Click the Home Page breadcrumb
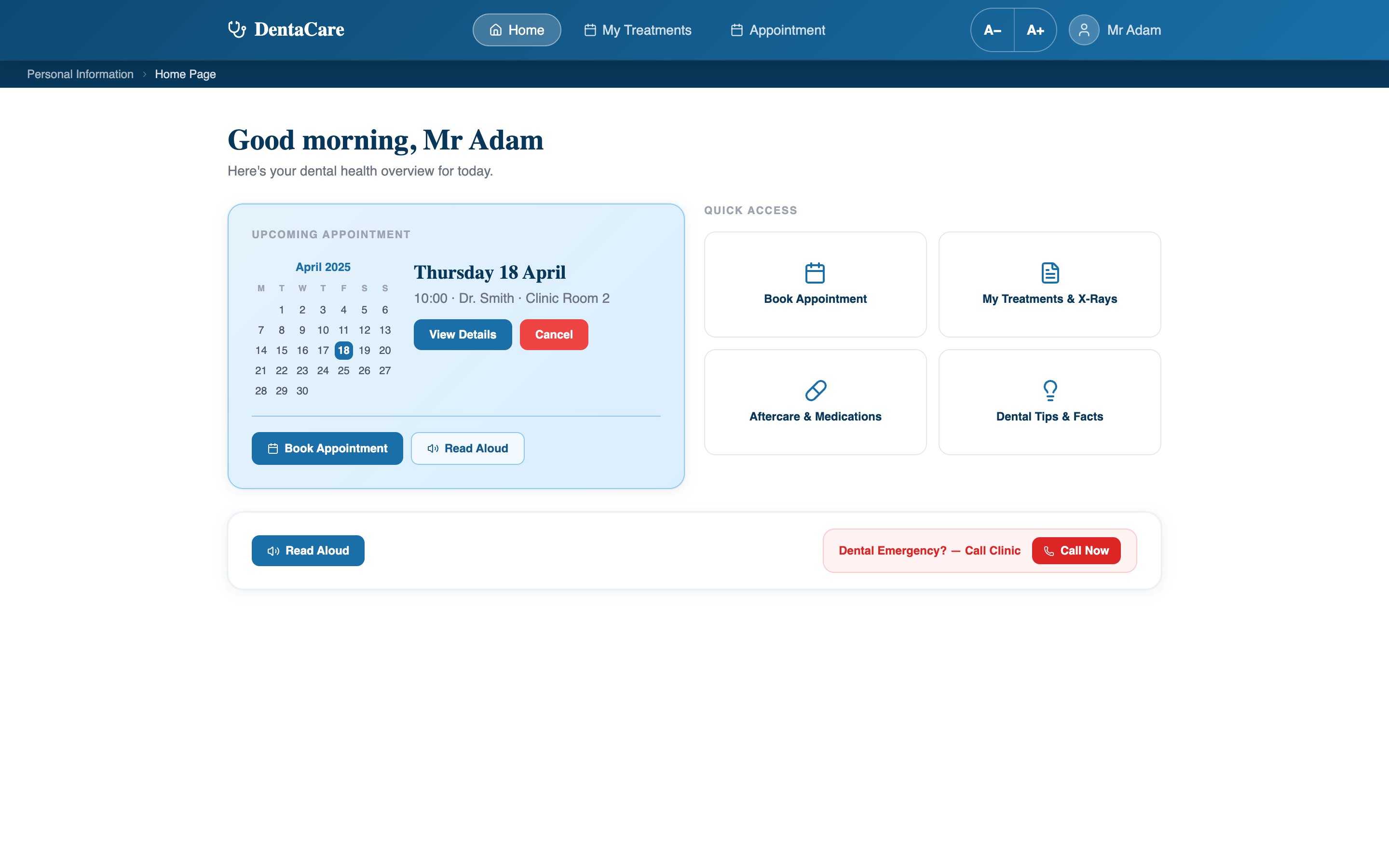 coord(185,74)
